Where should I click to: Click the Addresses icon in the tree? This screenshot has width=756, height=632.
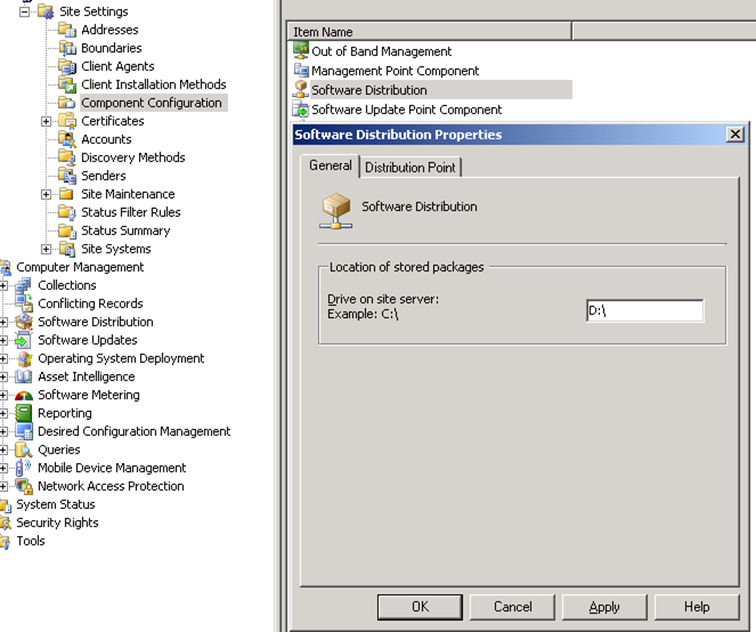[67, 29]
